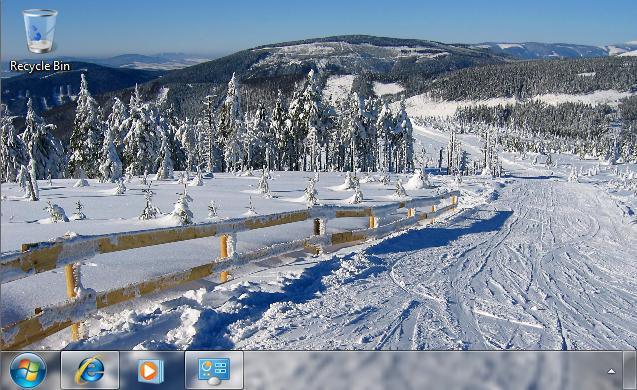This screenshot has height=390, width=637.
Task: Expand the hidden notification icons arrow
Action: (611, 371)
